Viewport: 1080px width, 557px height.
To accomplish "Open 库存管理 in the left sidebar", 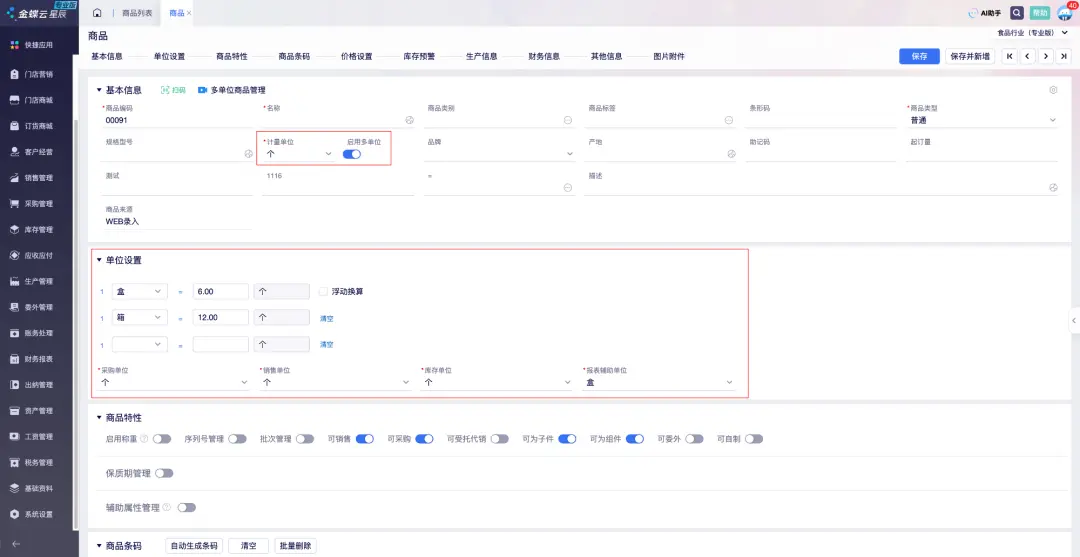I will coord(38,229).
